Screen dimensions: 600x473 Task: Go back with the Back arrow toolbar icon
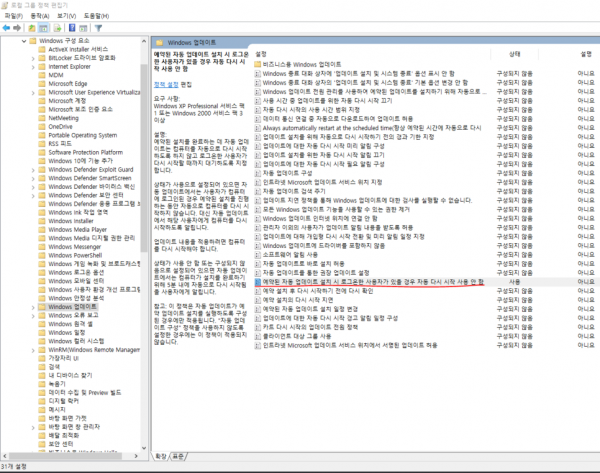tap(6, 28)
